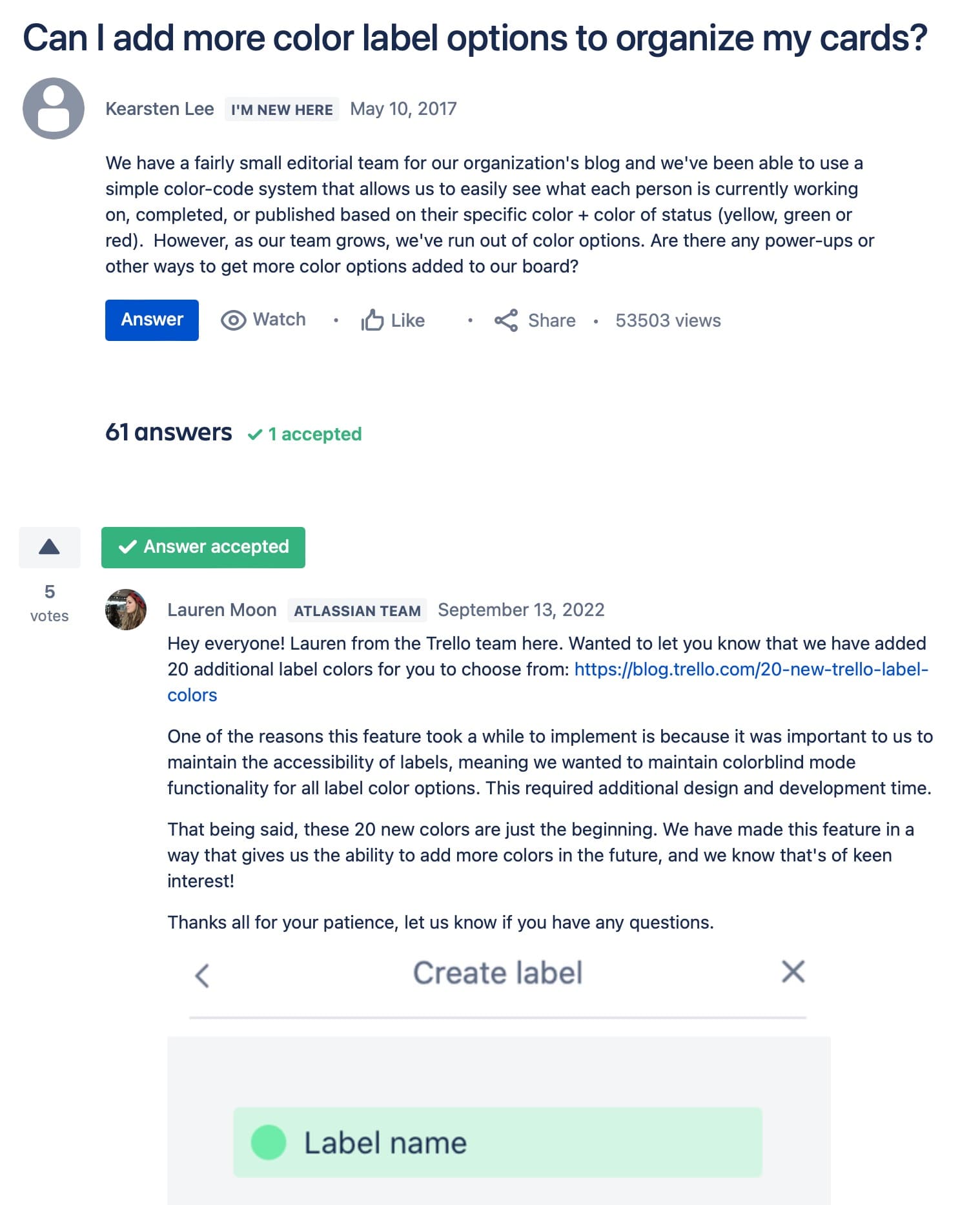The height and width of the screenshot is (1205, 980).
Task: Open the blog.trello.com new label colors link
Action: coord(750,670)
